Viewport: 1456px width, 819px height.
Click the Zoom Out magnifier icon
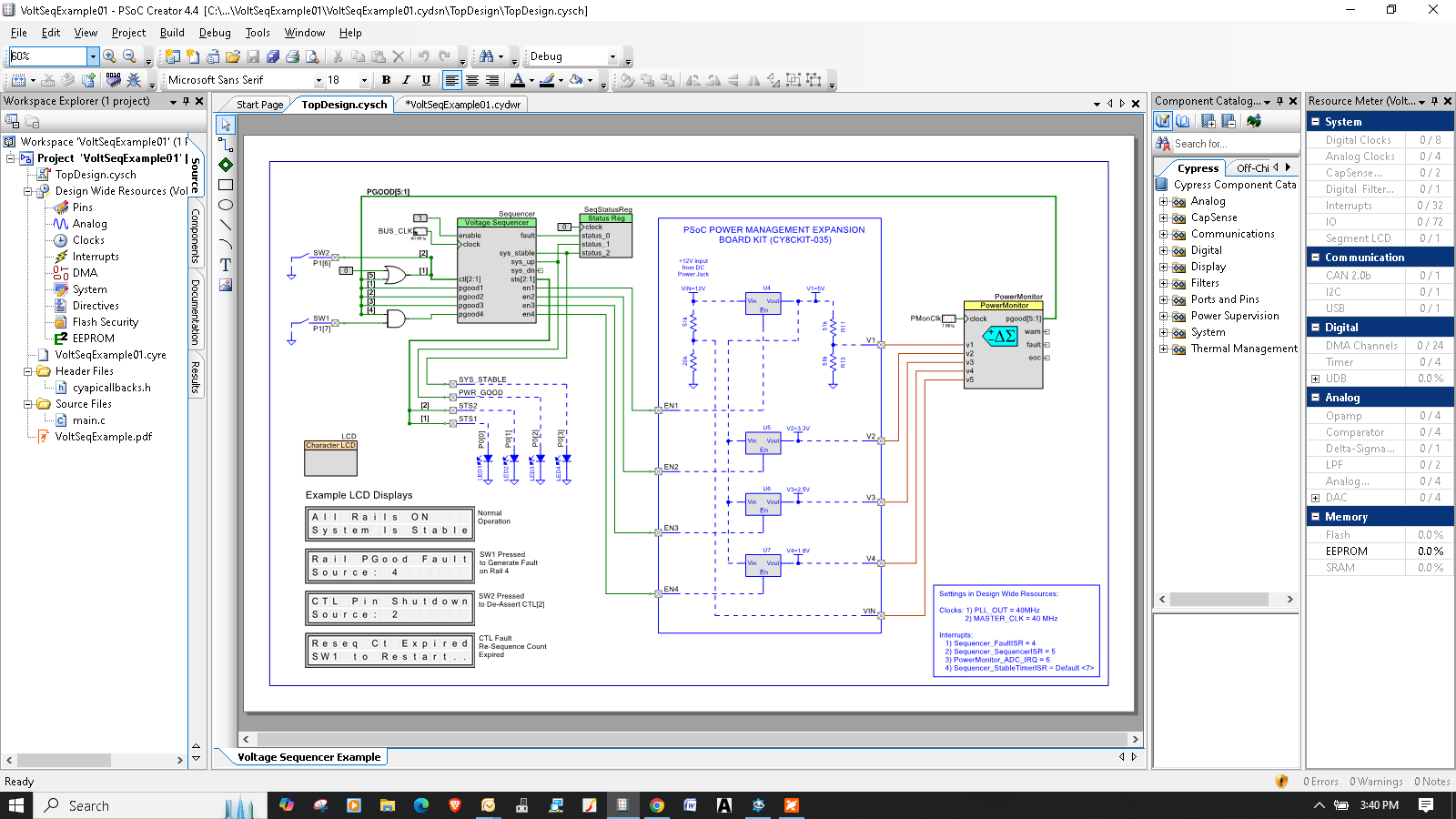click(130, 56)
